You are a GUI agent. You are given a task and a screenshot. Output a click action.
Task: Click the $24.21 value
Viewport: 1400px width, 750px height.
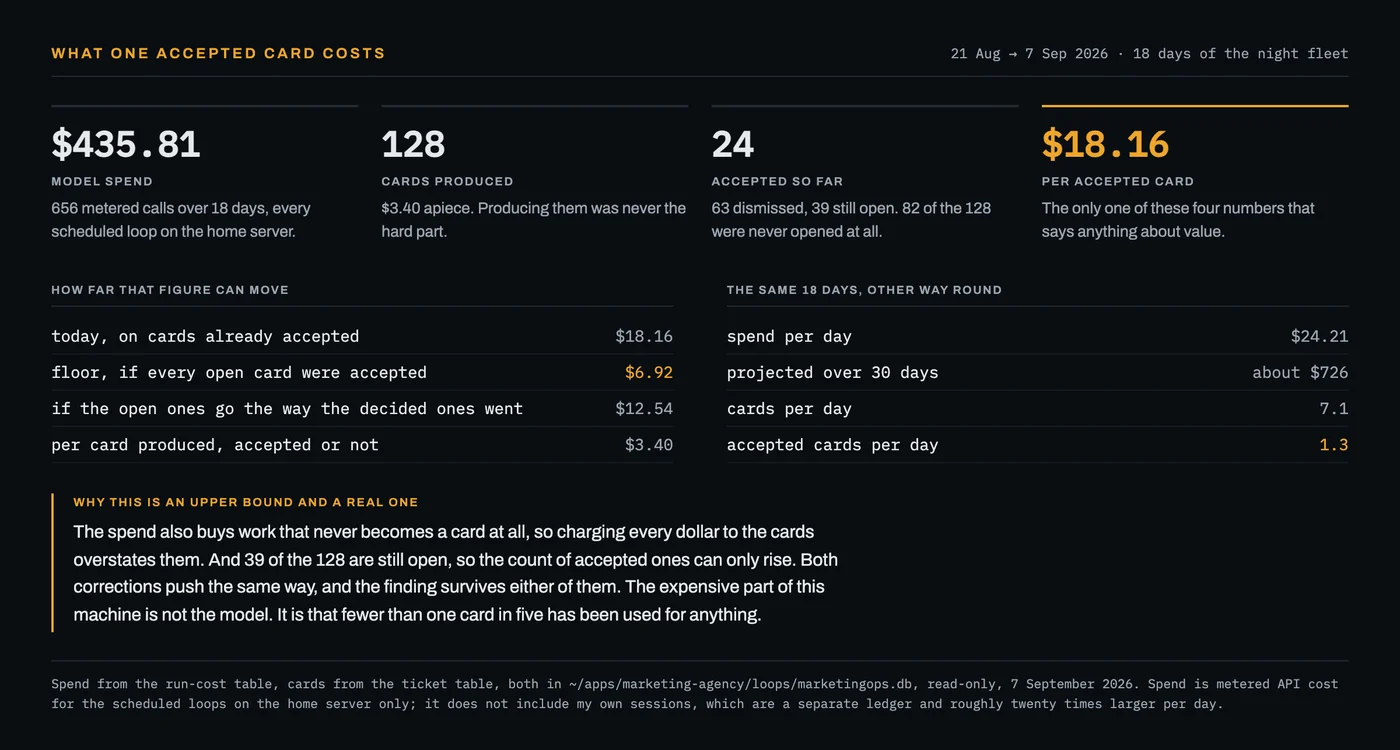tap(1319, 337)
